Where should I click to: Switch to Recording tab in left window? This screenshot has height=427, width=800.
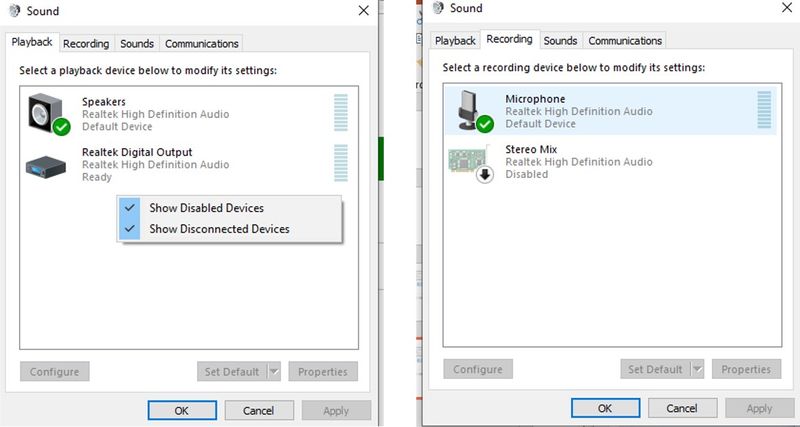coord(86,44)
